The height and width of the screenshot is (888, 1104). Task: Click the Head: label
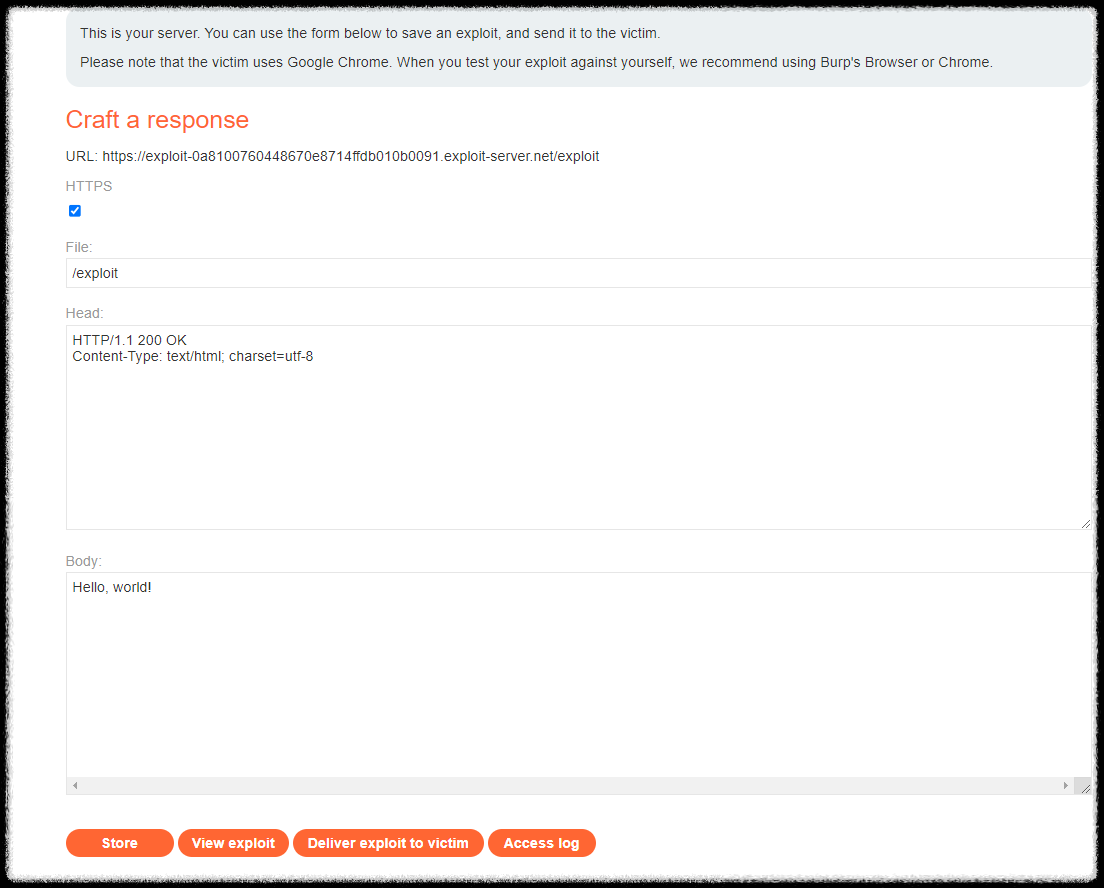pos(84,313)
